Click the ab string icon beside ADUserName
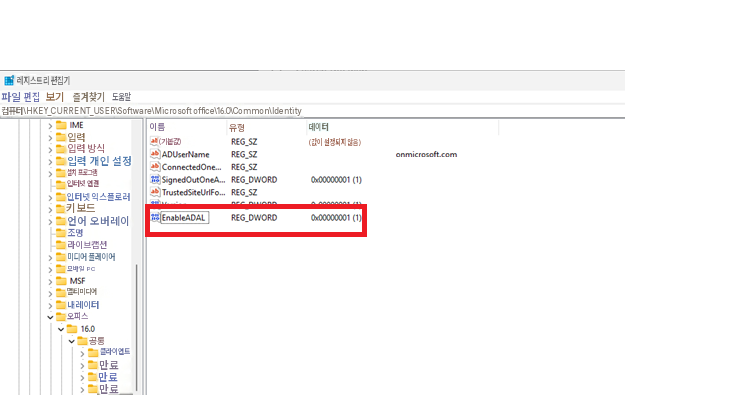This screenshot has height=395, width=750. 154,154
